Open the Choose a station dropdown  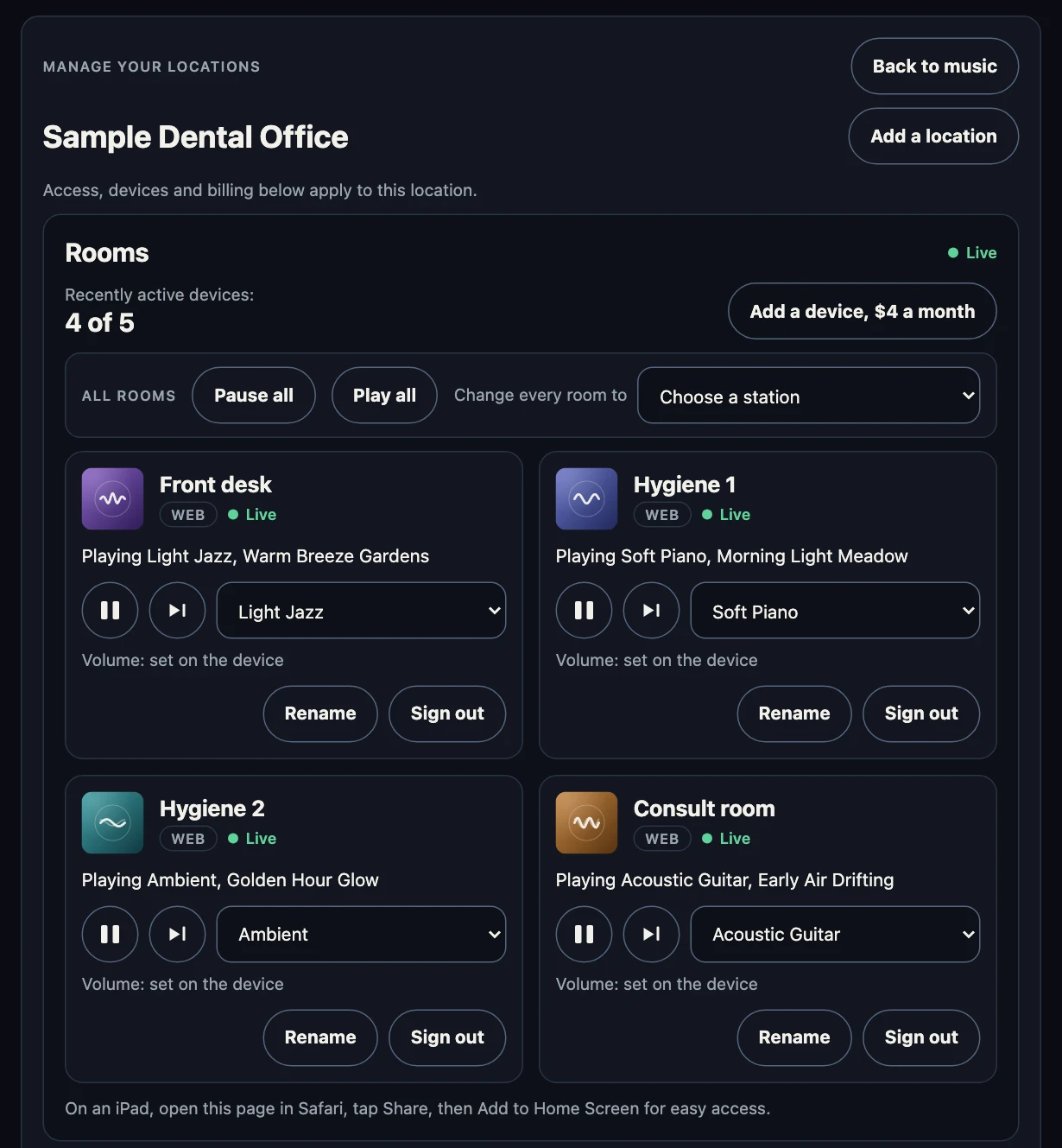coord(808,396)
